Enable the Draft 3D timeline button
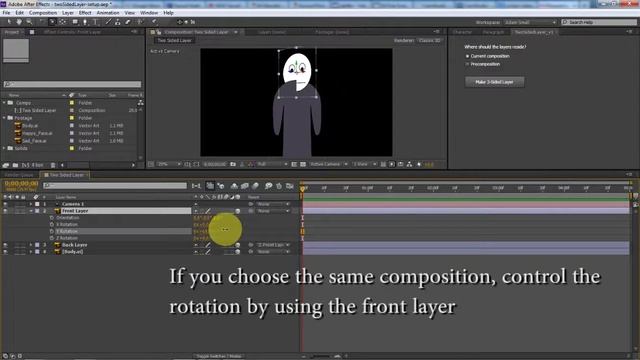 (x=221, y=186)
